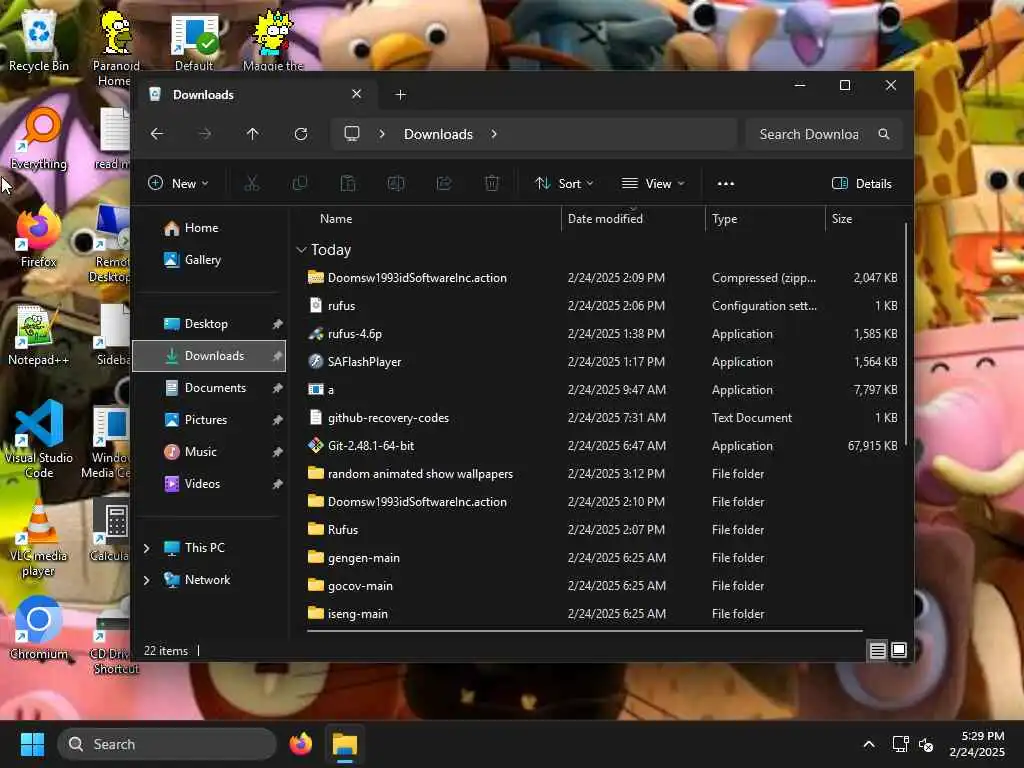Screen dimensions: 1024x768
Task: Select the rufus-4.6p application file
Action: coord(355,334)
